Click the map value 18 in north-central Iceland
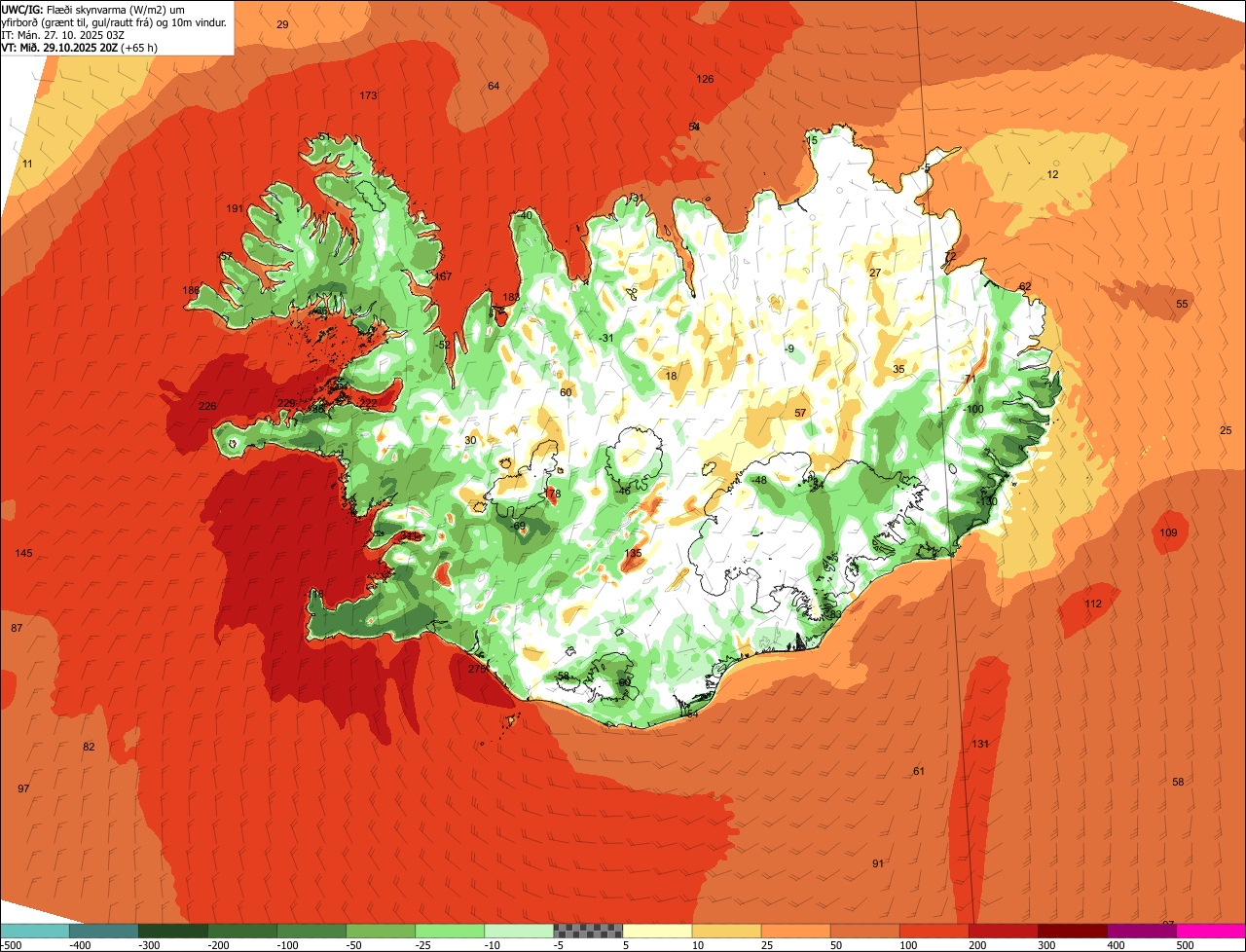Viewport: 1246px width, 952px height. [671, 376]
